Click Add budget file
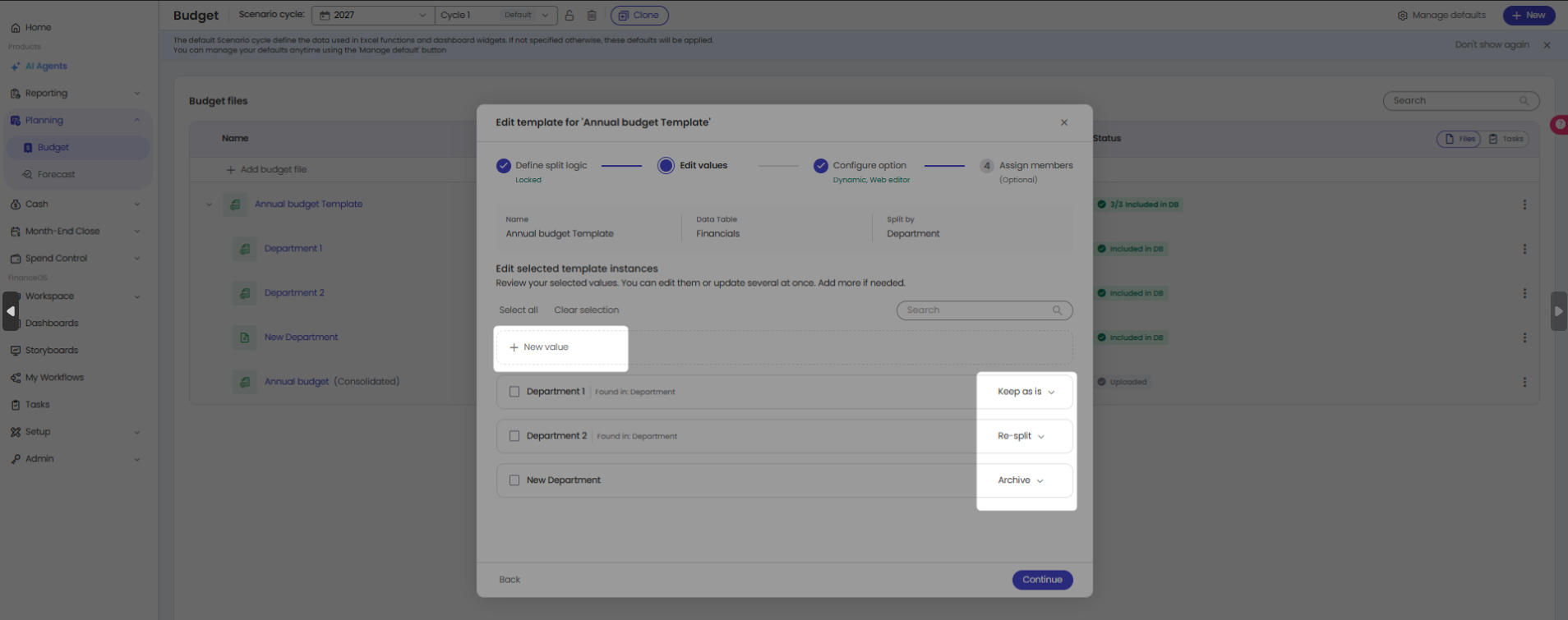Image resolution: width=1568 pixels, height=620 pixels. tap(266, 169)
